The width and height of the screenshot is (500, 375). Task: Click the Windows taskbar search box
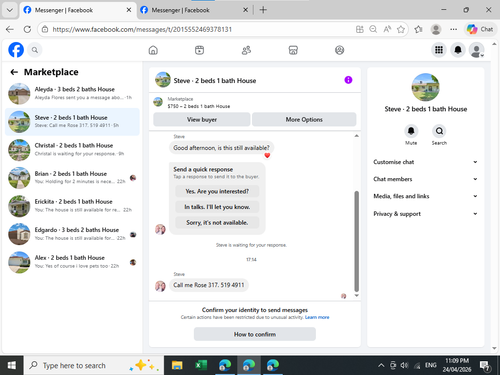93,366
